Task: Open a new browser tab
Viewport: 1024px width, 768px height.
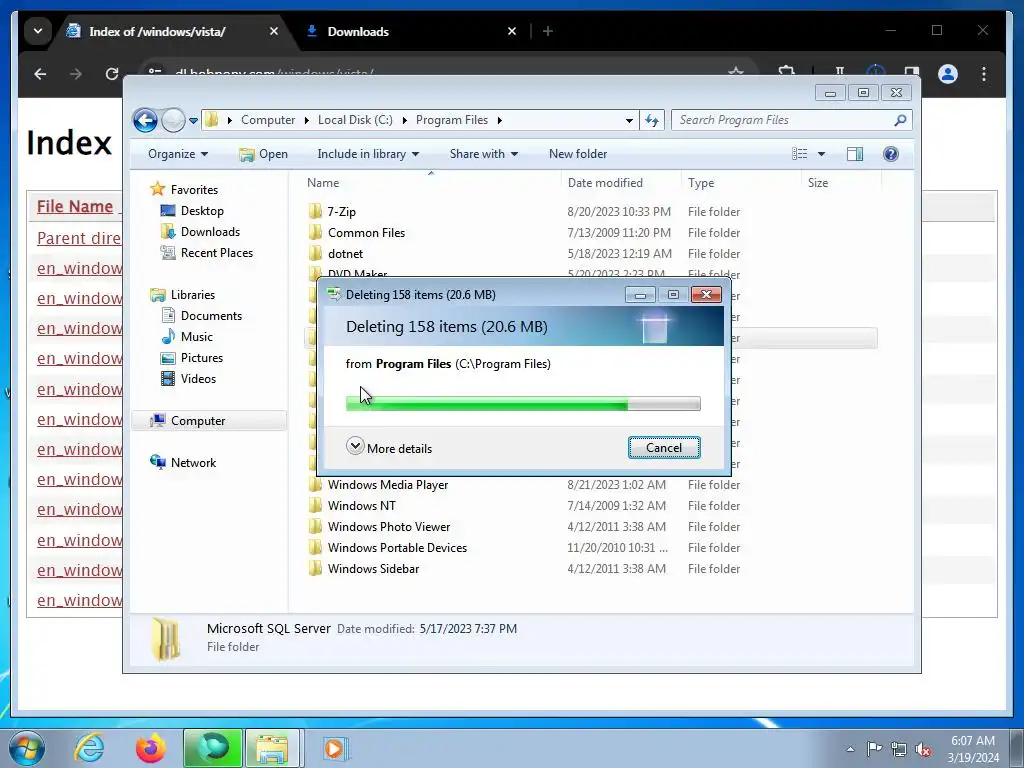Action: coord(548,31)
